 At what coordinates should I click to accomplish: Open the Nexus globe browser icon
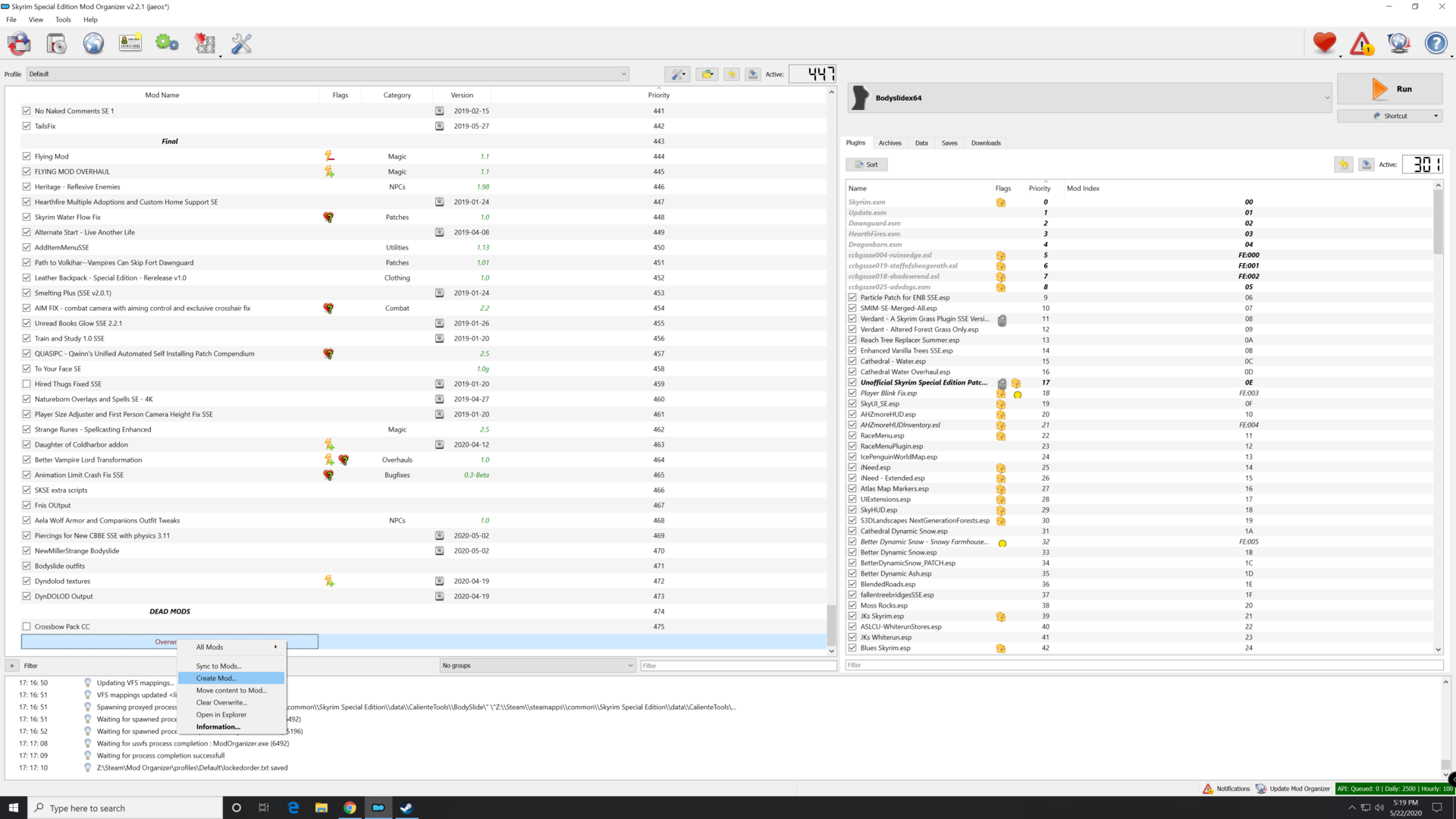click(x=93, y=44)
